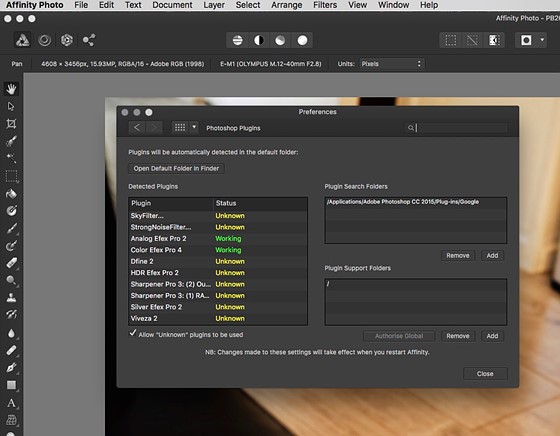Select the Flood Select wand tool

point(11,158)
